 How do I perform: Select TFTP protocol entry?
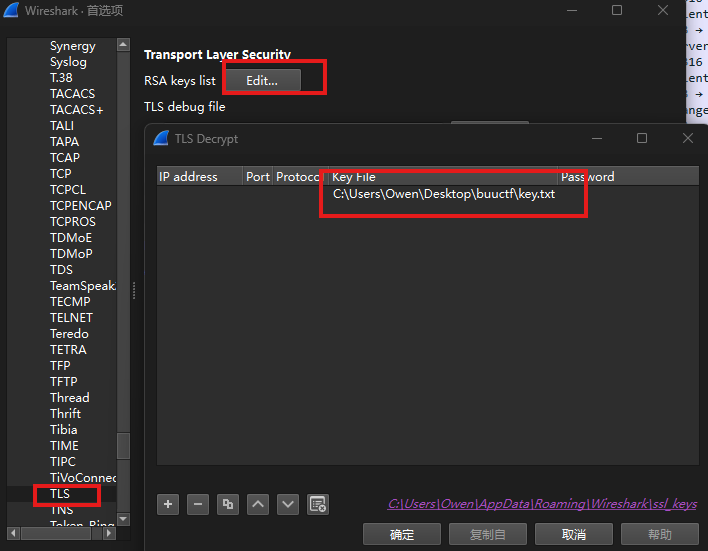click(x=64, y=382)
